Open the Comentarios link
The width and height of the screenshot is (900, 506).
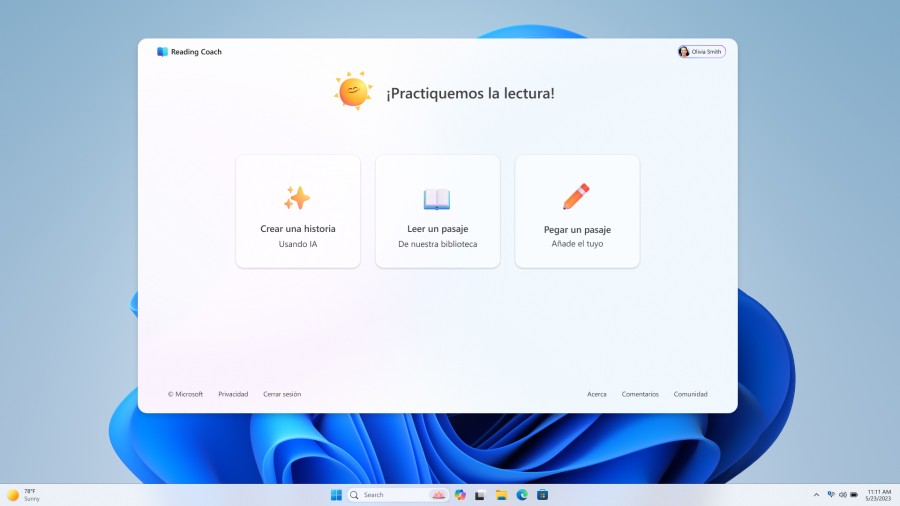[640, 394]
